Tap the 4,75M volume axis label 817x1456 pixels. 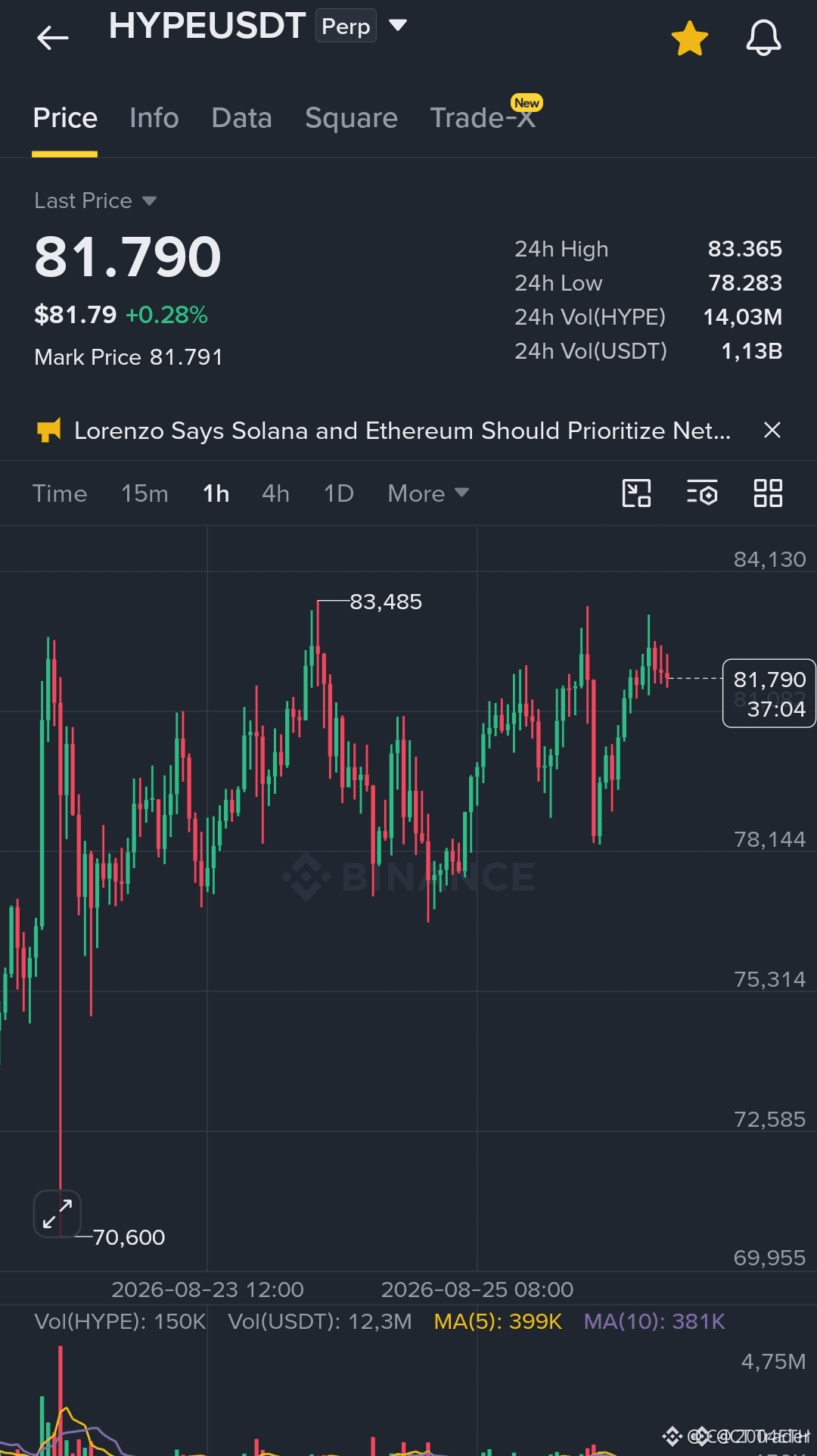click(773, 1361)
